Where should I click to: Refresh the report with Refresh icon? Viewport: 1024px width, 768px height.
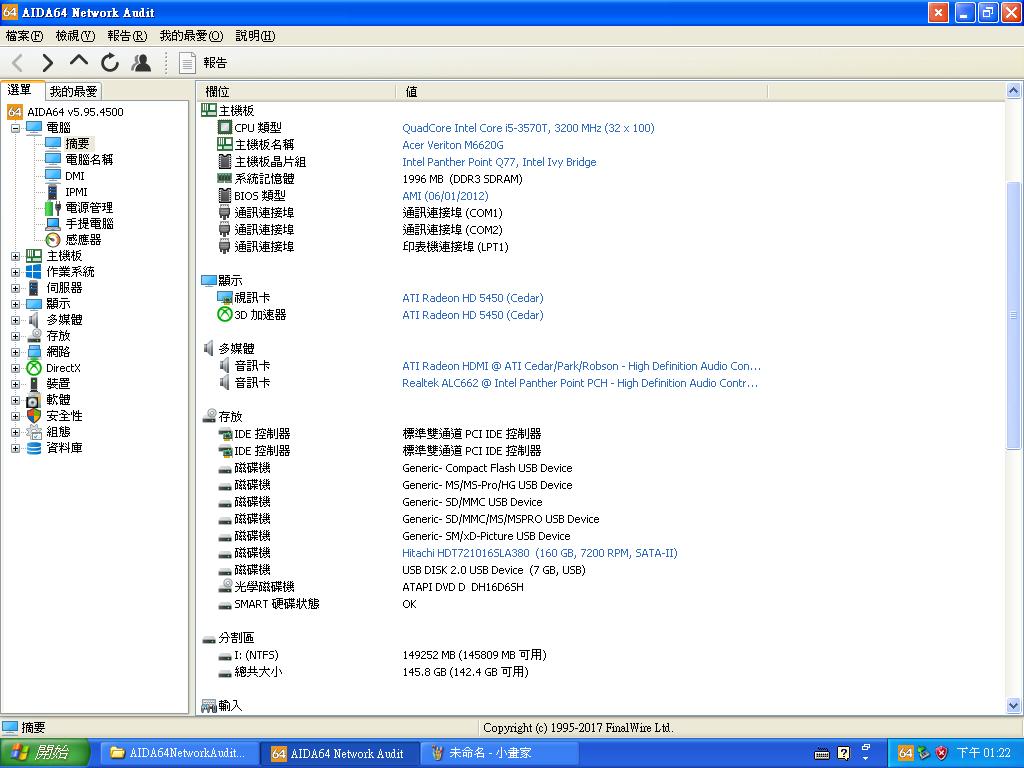point(110,63)
